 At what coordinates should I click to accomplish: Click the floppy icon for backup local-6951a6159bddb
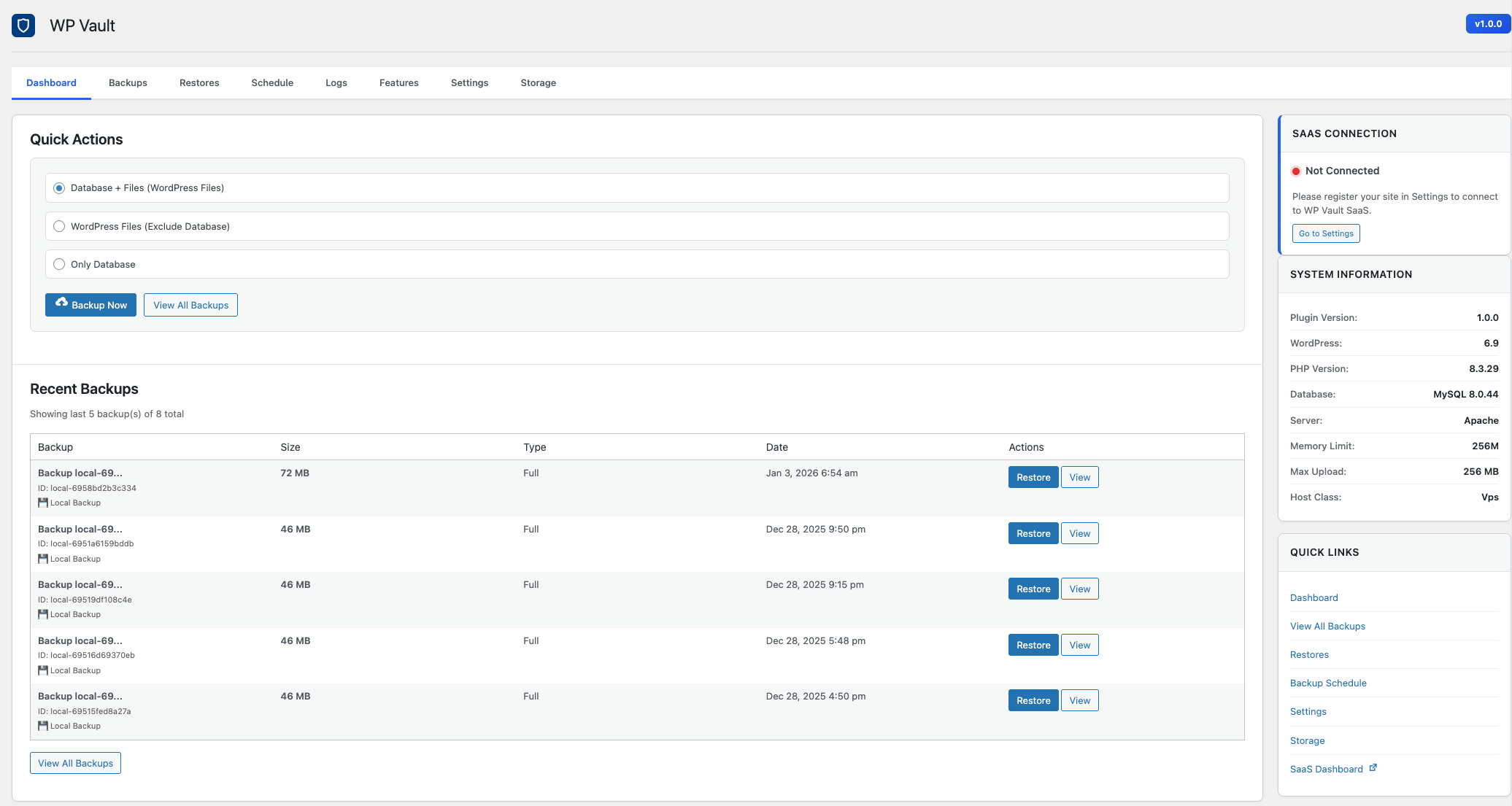coord(43,559)
